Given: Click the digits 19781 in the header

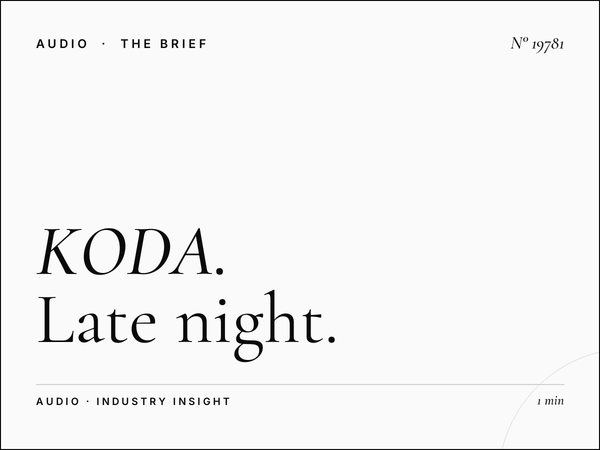Looking at the screenshot, I should 548,44.
